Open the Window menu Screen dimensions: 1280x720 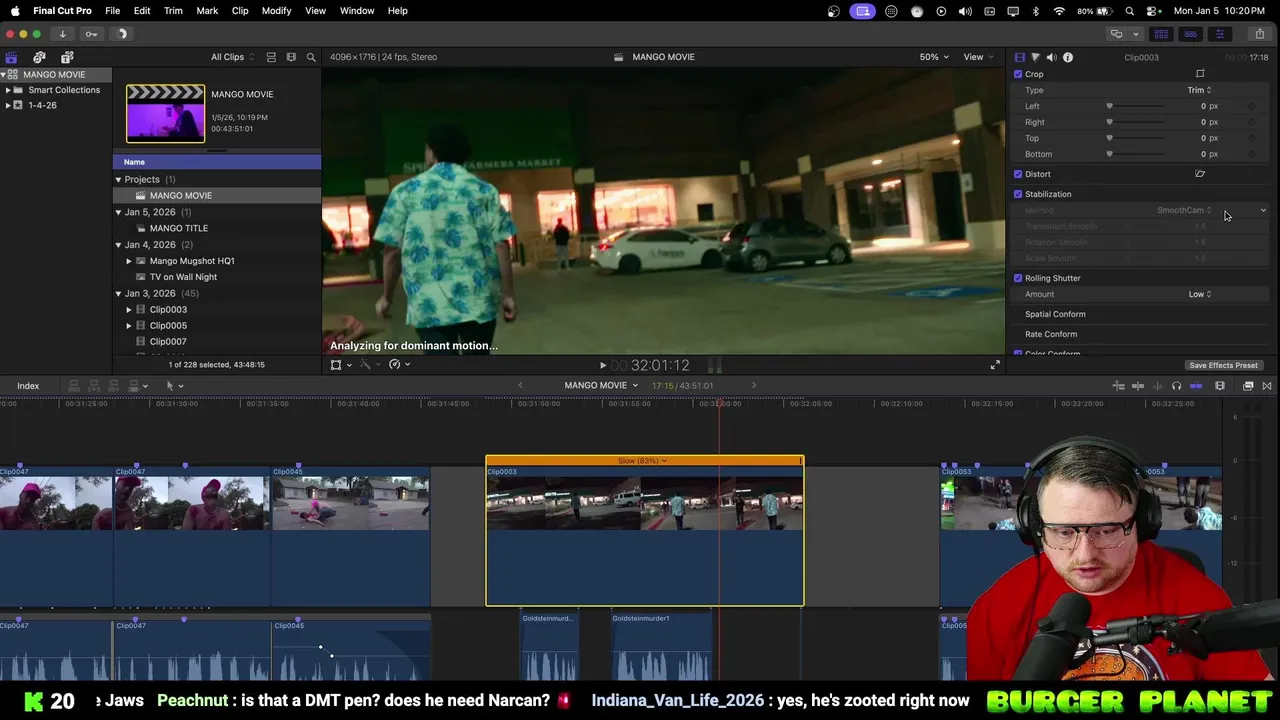[357, 11]
